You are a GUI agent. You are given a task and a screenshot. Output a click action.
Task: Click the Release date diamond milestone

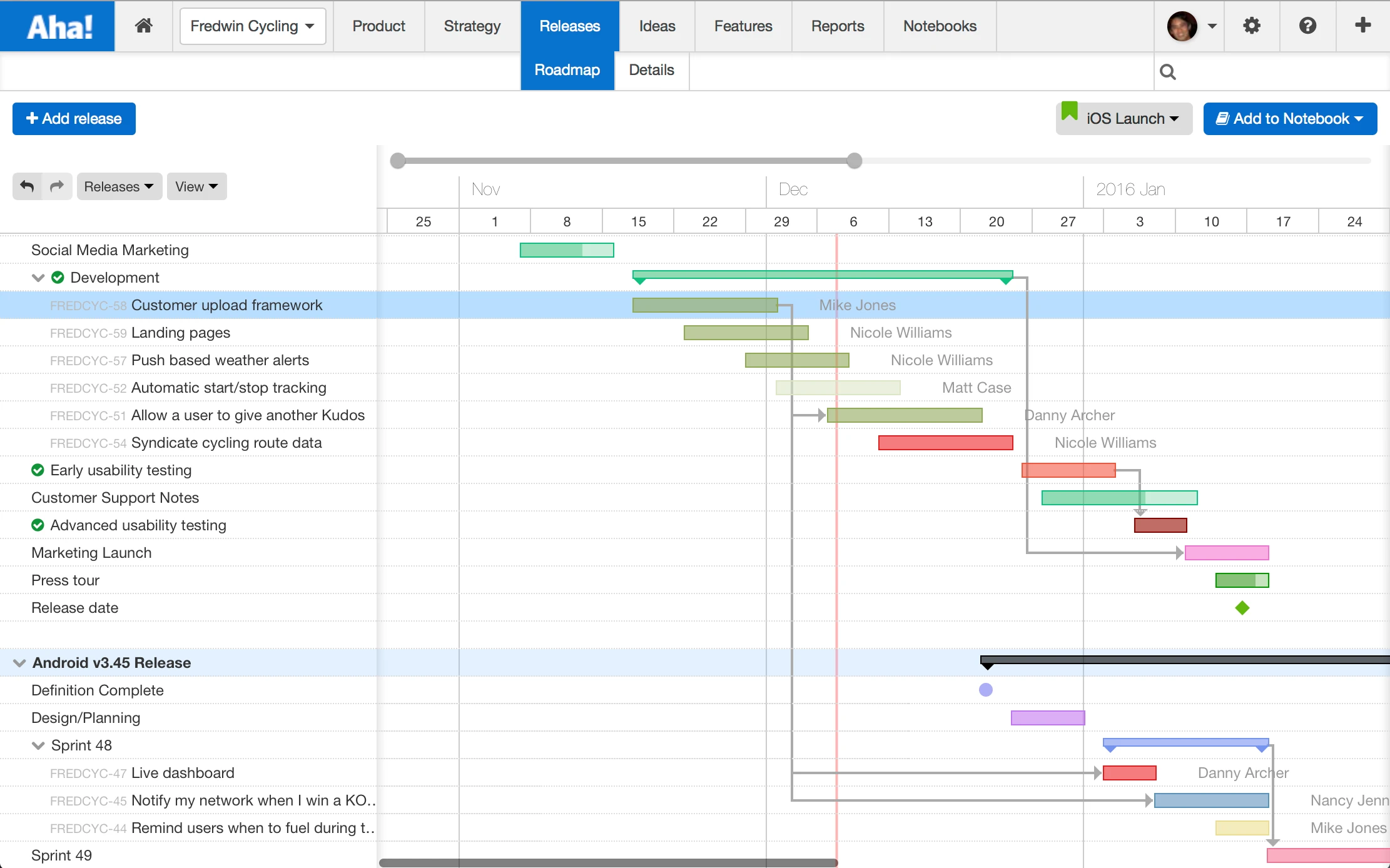pos(1242,608)
